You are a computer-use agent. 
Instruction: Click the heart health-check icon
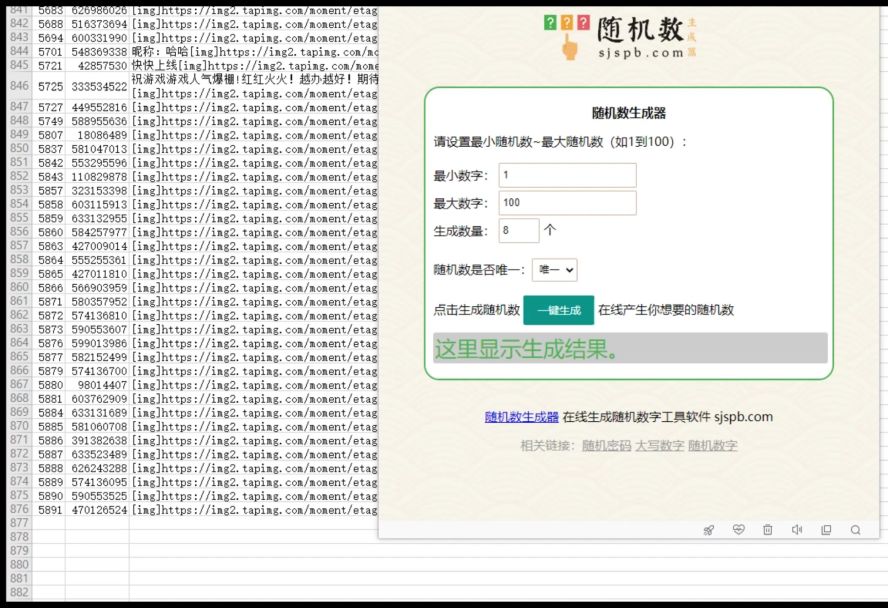pos(739,530)
